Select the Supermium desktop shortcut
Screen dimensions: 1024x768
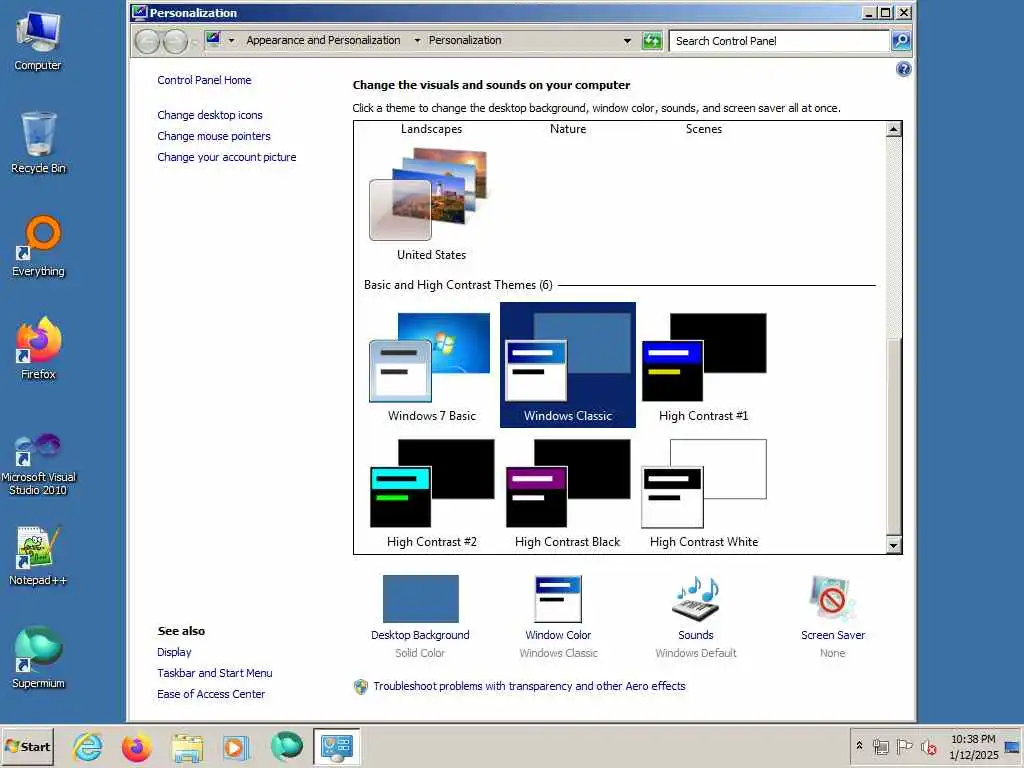coord(38,658)
